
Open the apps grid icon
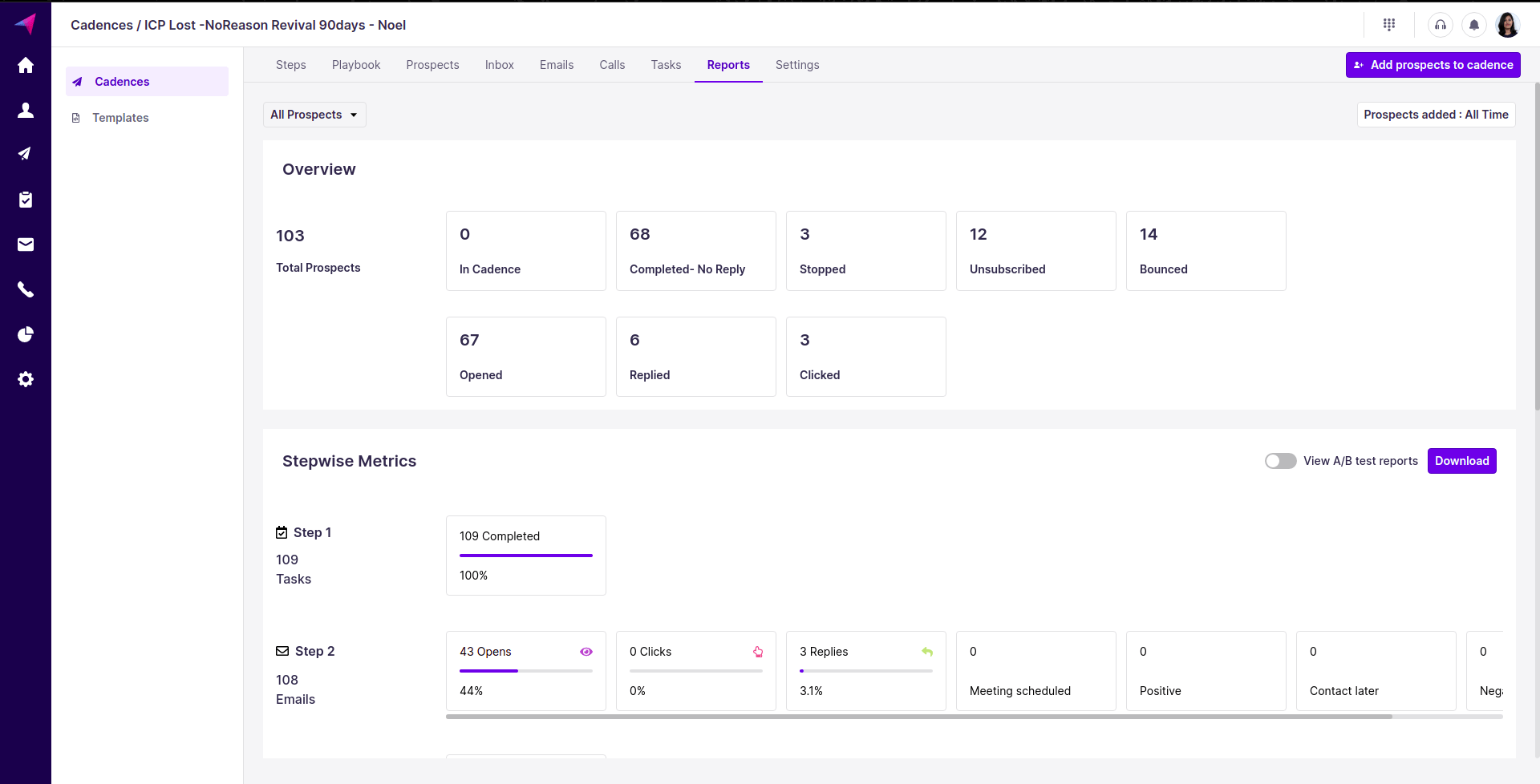coord(1389,25)
